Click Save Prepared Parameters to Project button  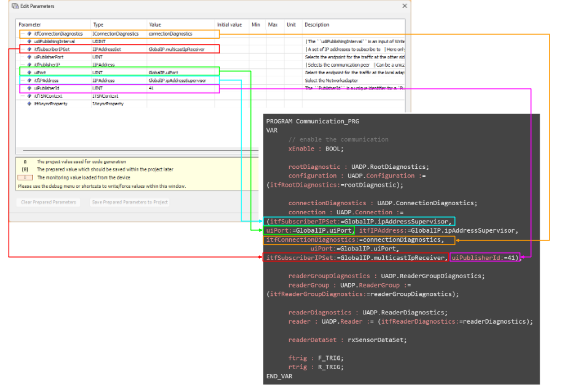(x=130, y=202)
